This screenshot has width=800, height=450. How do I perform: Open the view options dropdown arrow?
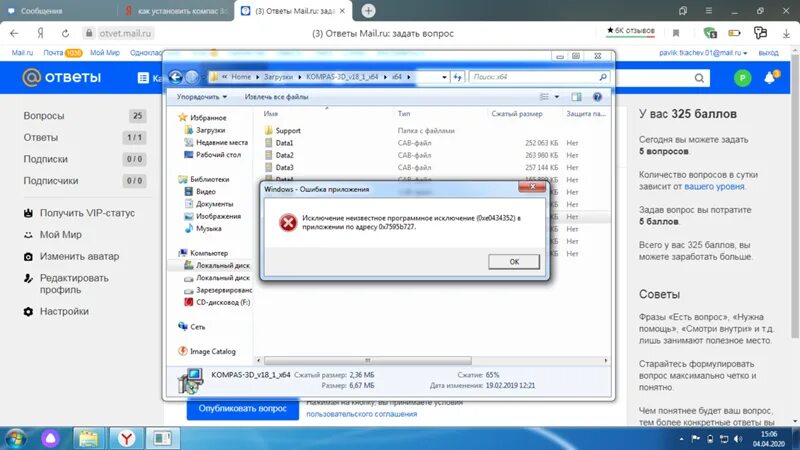click(x=557, y=97)
